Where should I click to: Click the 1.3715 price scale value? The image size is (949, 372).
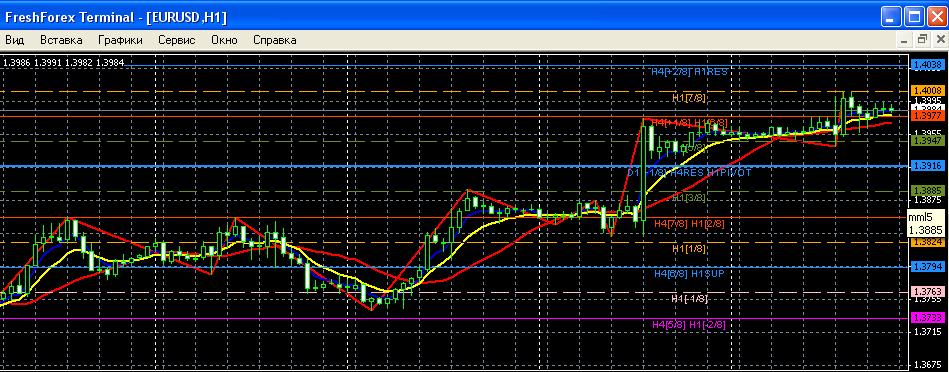pyautogui.click(x=929, y=332)
